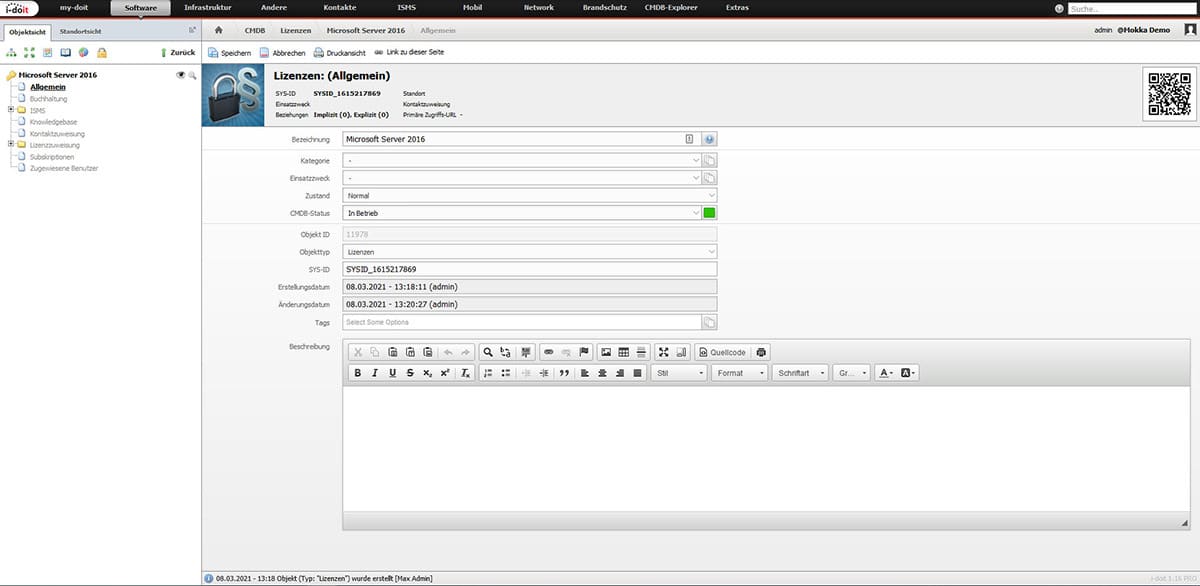Switch to the Standortsicht tab
The height and width of the screenshot is (586, 1200).
[80, 31]
